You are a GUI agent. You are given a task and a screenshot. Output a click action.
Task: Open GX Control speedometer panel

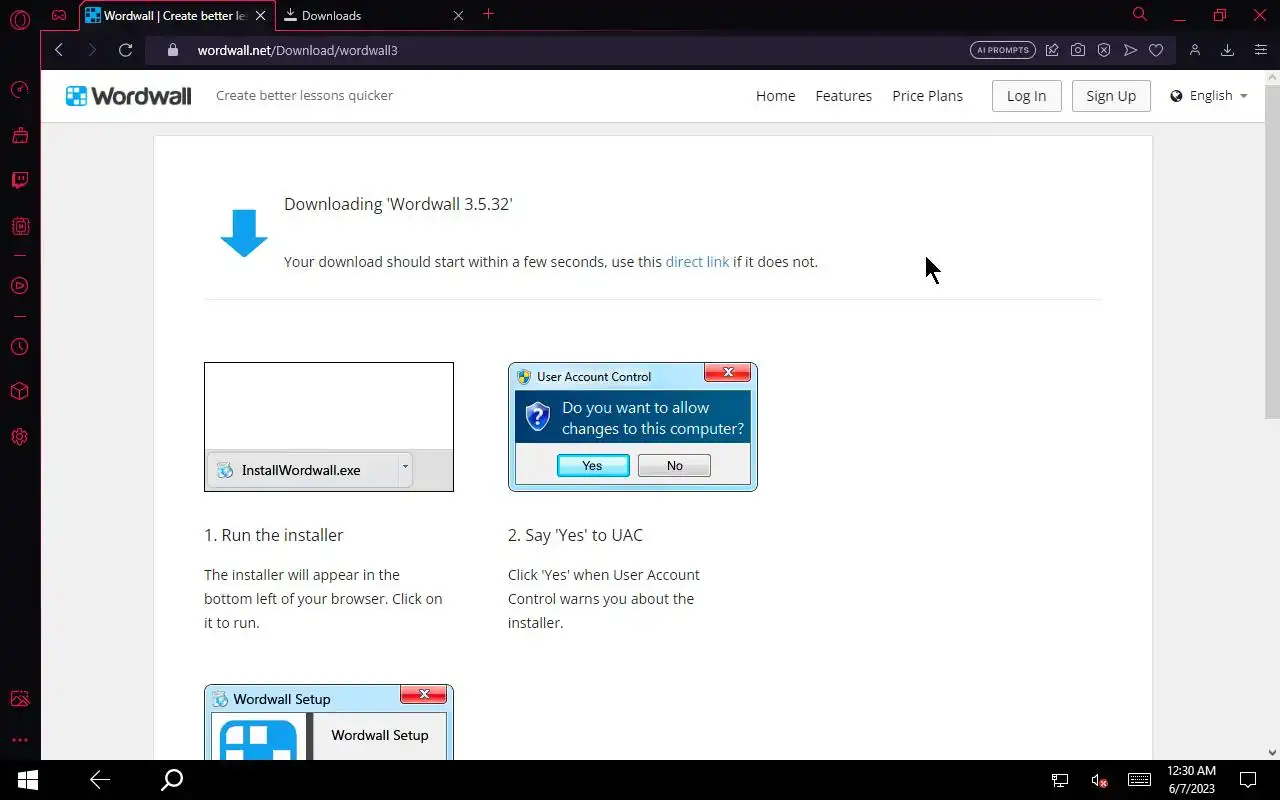click(19, 90)
